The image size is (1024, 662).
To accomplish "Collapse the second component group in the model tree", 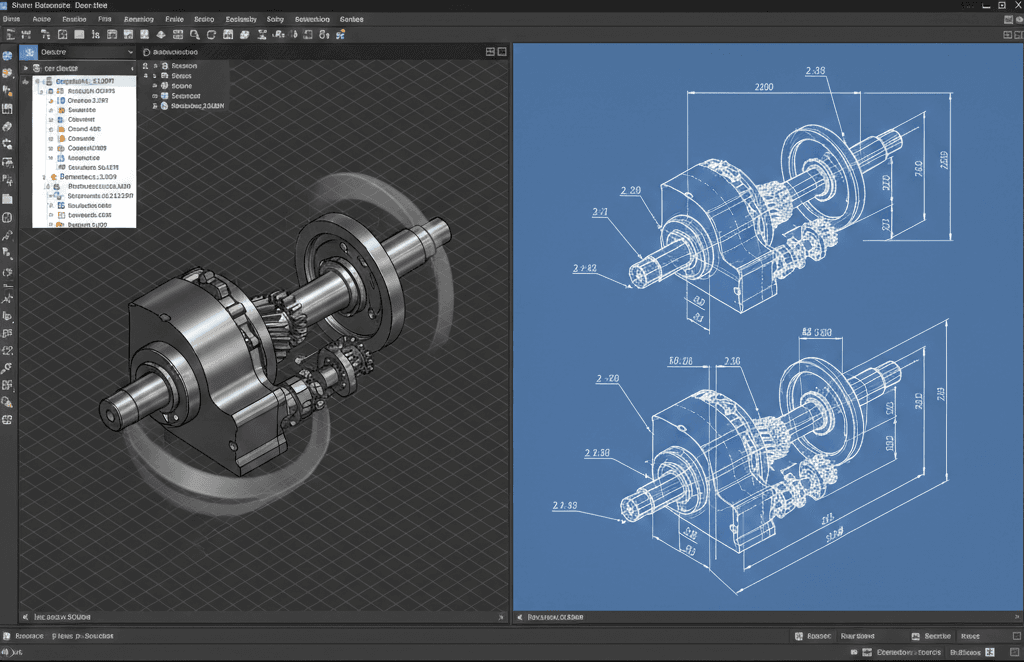I will tap(43, 176).
